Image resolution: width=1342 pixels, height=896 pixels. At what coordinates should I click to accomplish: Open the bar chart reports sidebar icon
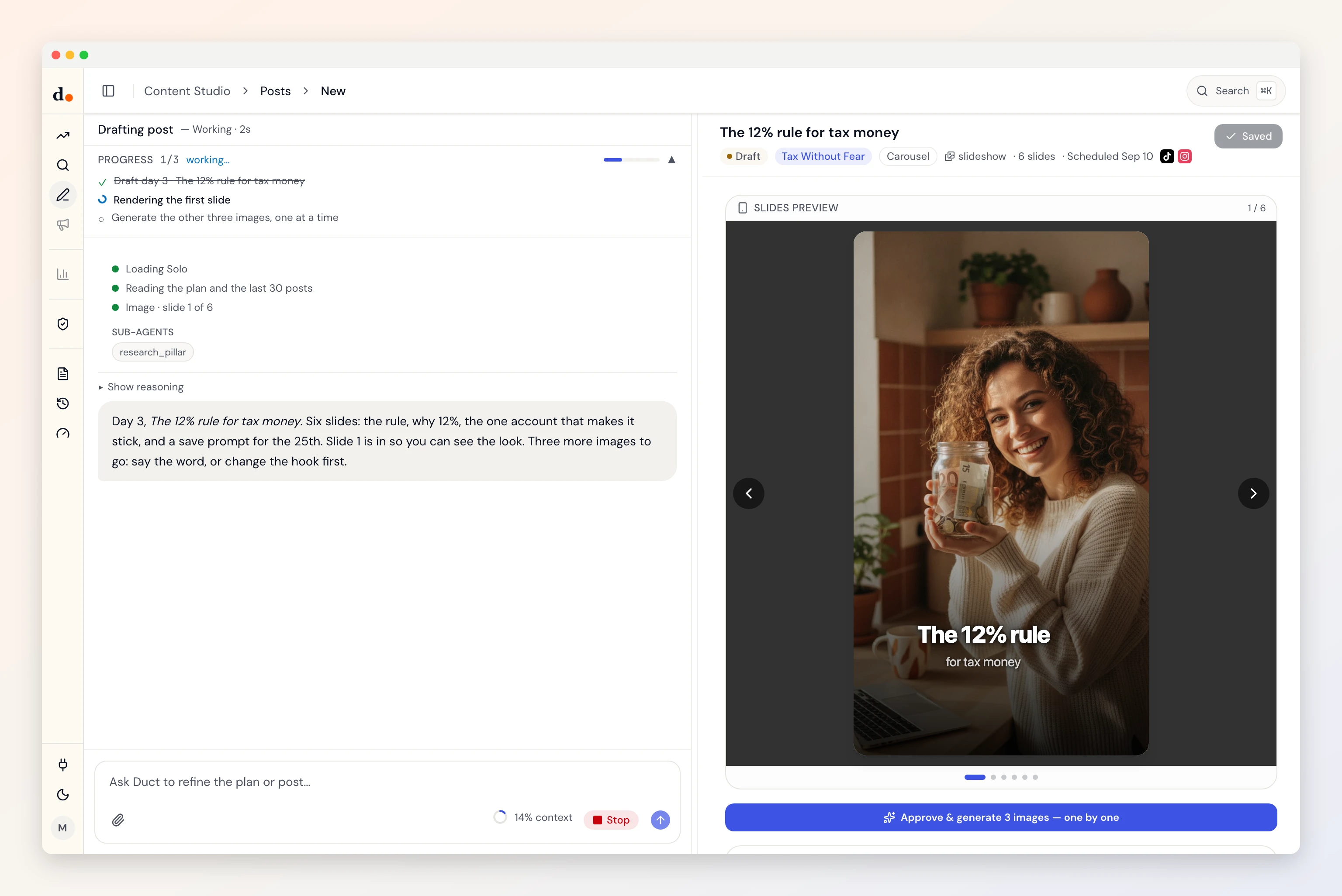click(63, 274)
